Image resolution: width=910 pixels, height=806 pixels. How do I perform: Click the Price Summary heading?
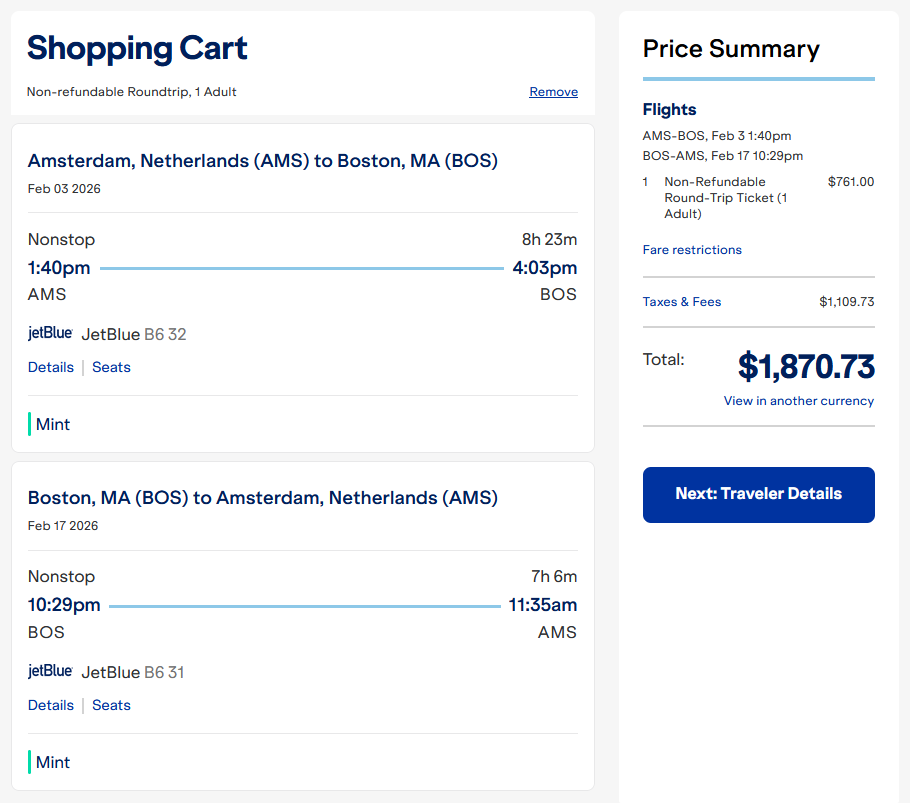(x=731, y=49)
